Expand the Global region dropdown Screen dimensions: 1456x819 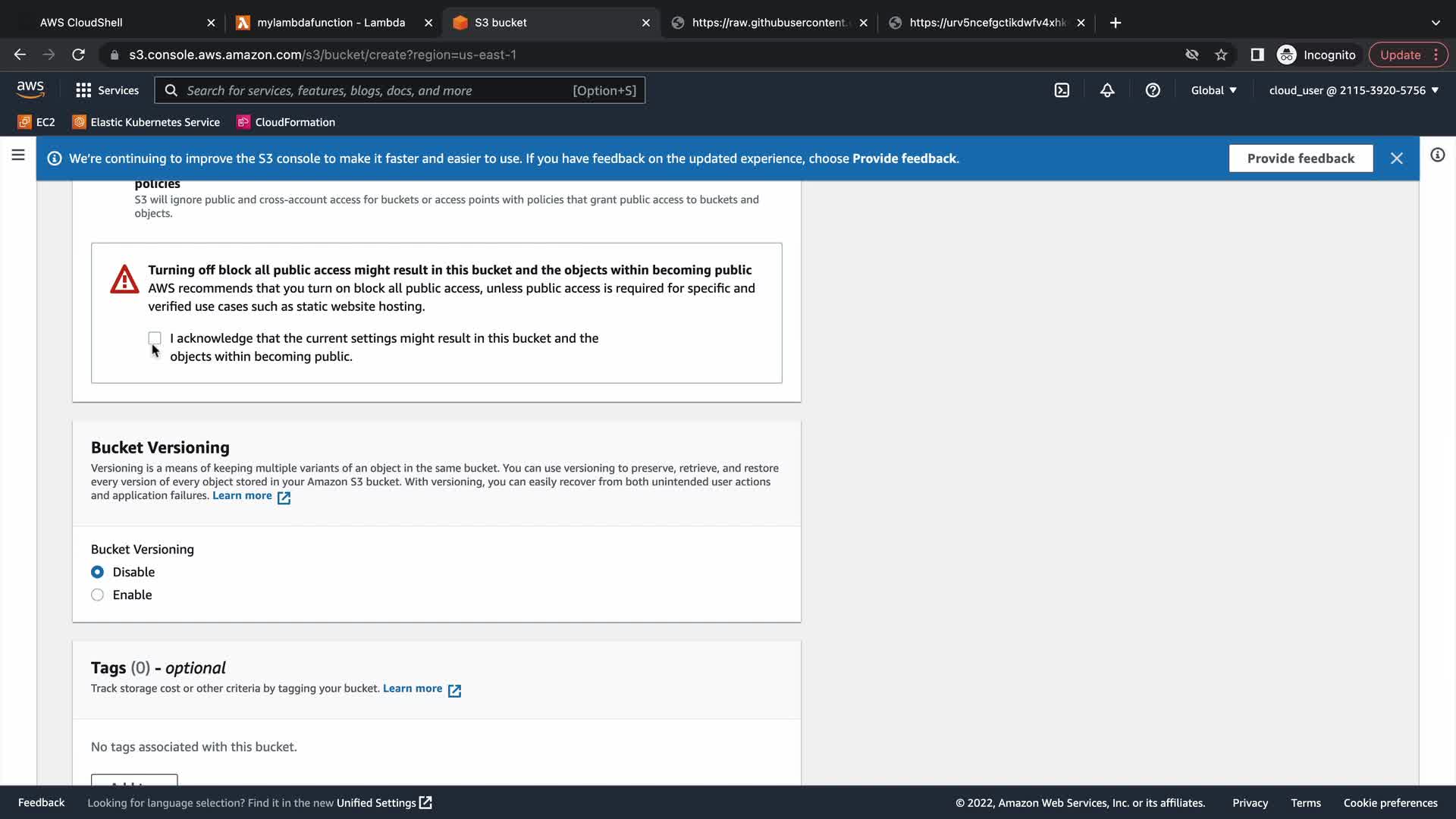click(1213, 90)
